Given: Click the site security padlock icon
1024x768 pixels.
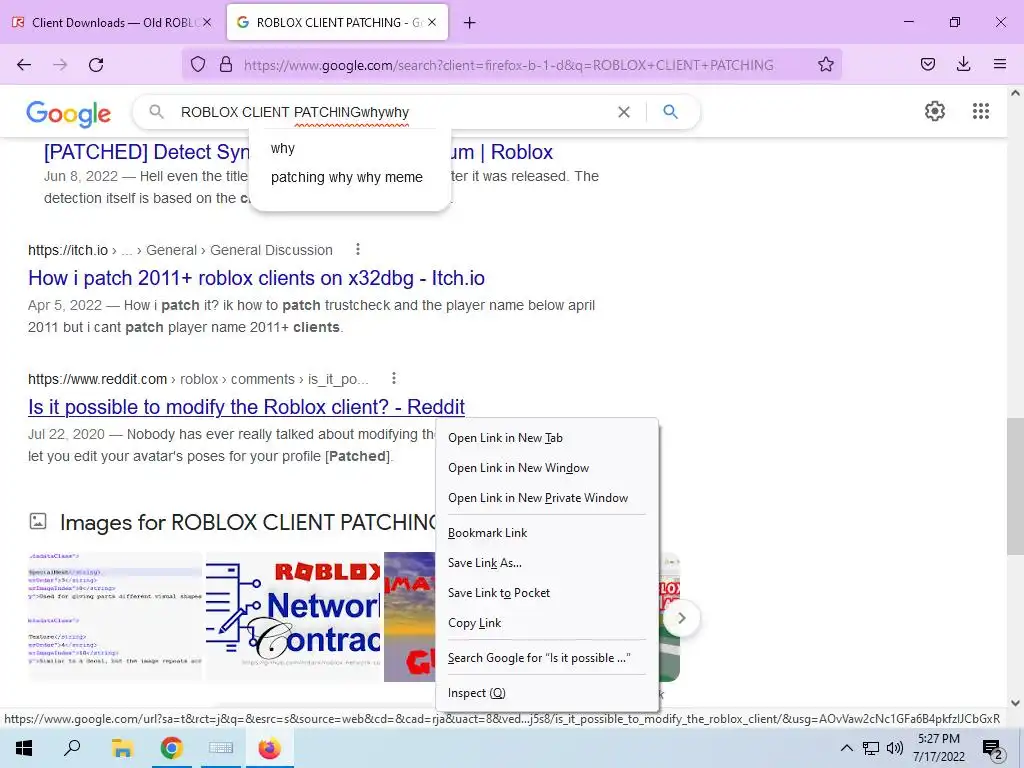Looking at the screenshot, I should click(x=226, y=64).
